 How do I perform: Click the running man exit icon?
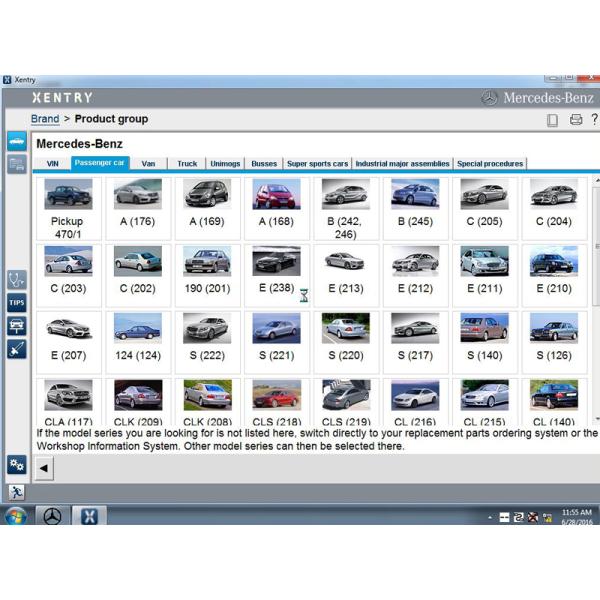pyautogui.click(x=17, y=492)
